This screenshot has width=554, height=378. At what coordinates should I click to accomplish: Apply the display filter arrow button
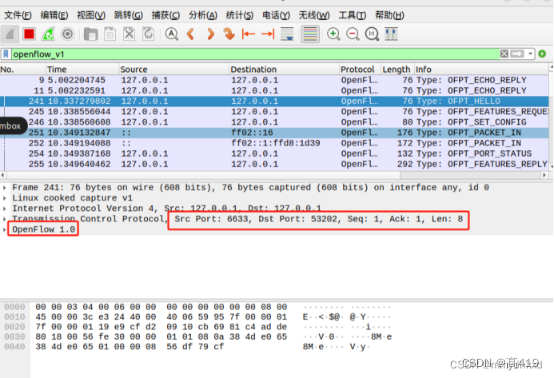517,54
